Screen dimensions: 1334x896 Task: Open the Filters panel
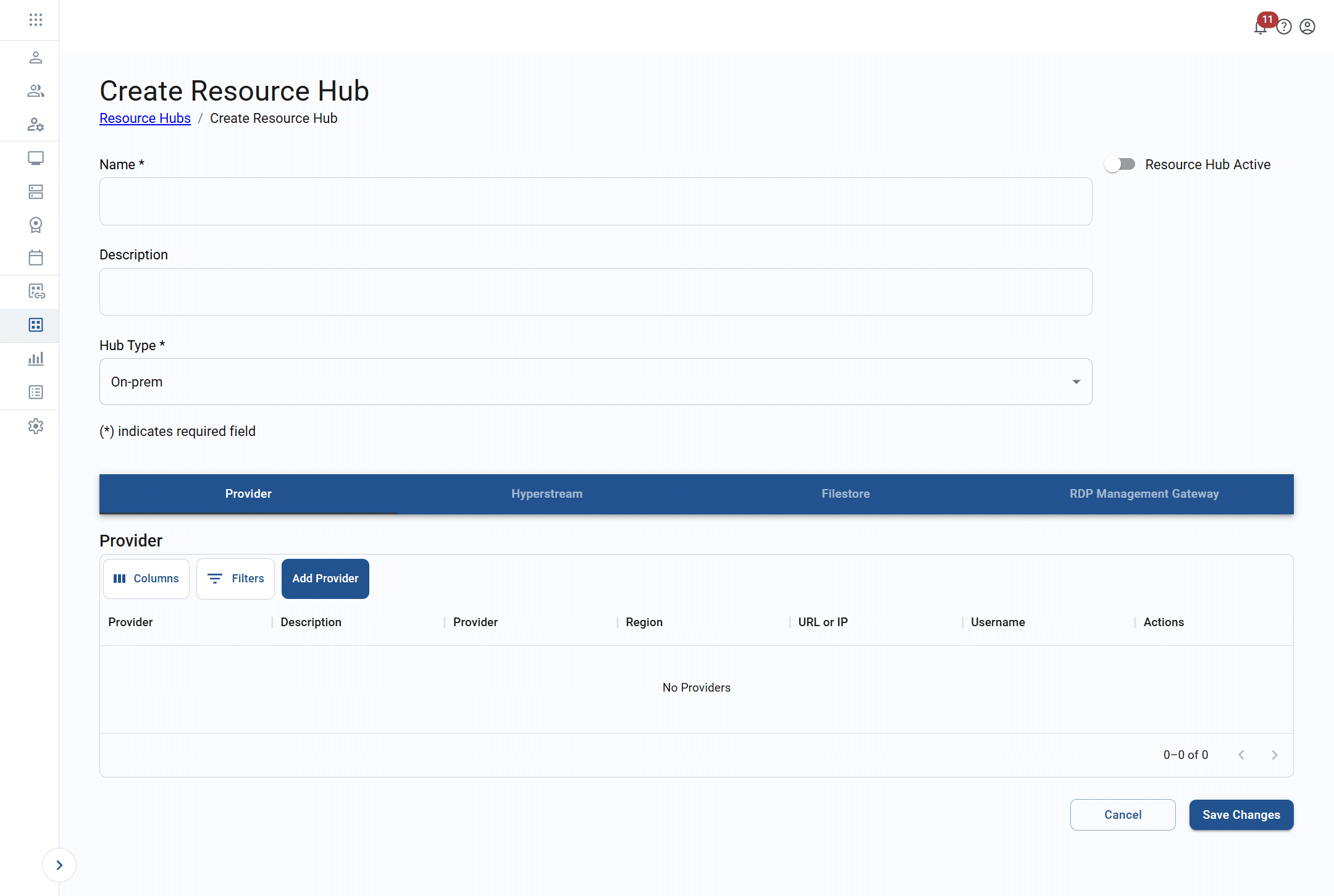coord(235,578)
